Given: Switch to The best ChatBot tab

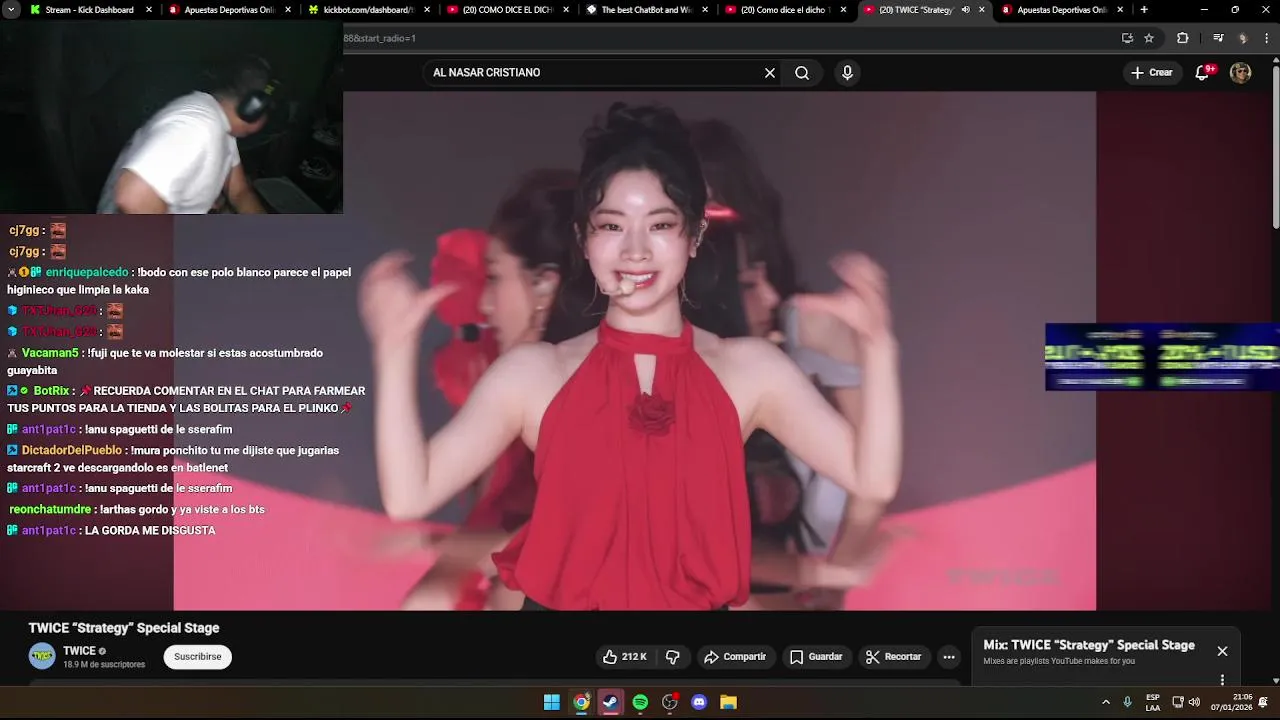Looking at the screenshot, I should click(647, 10).
